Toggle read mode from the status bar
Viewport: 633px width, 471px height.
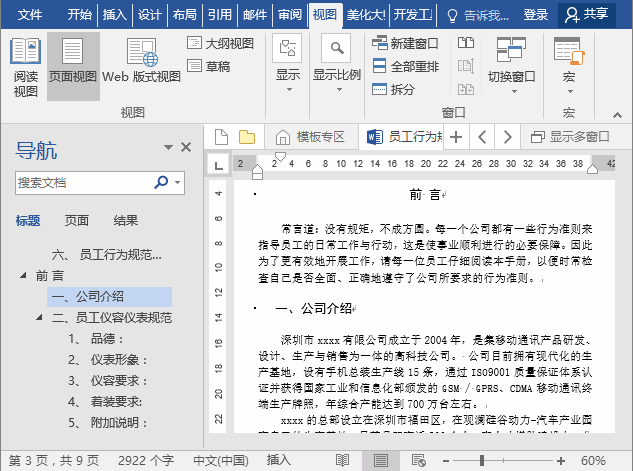pyautogui.click(x=343, y=461)
